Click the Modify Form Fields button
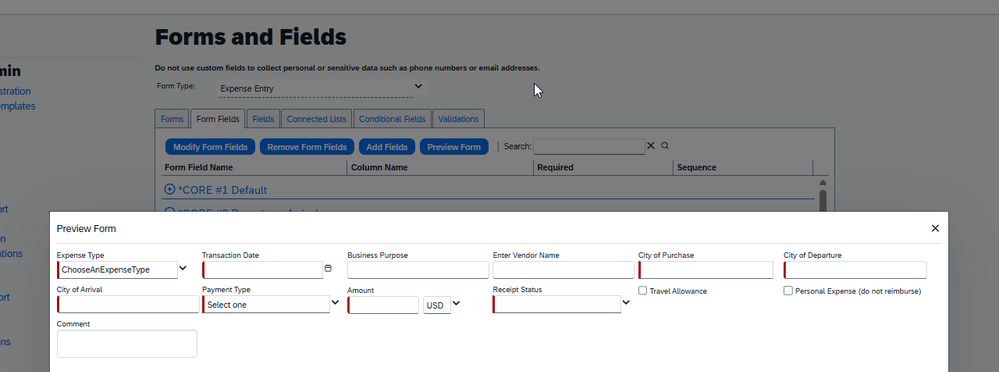Viewport: 999px width, 372px height. (x=210, y=147)
